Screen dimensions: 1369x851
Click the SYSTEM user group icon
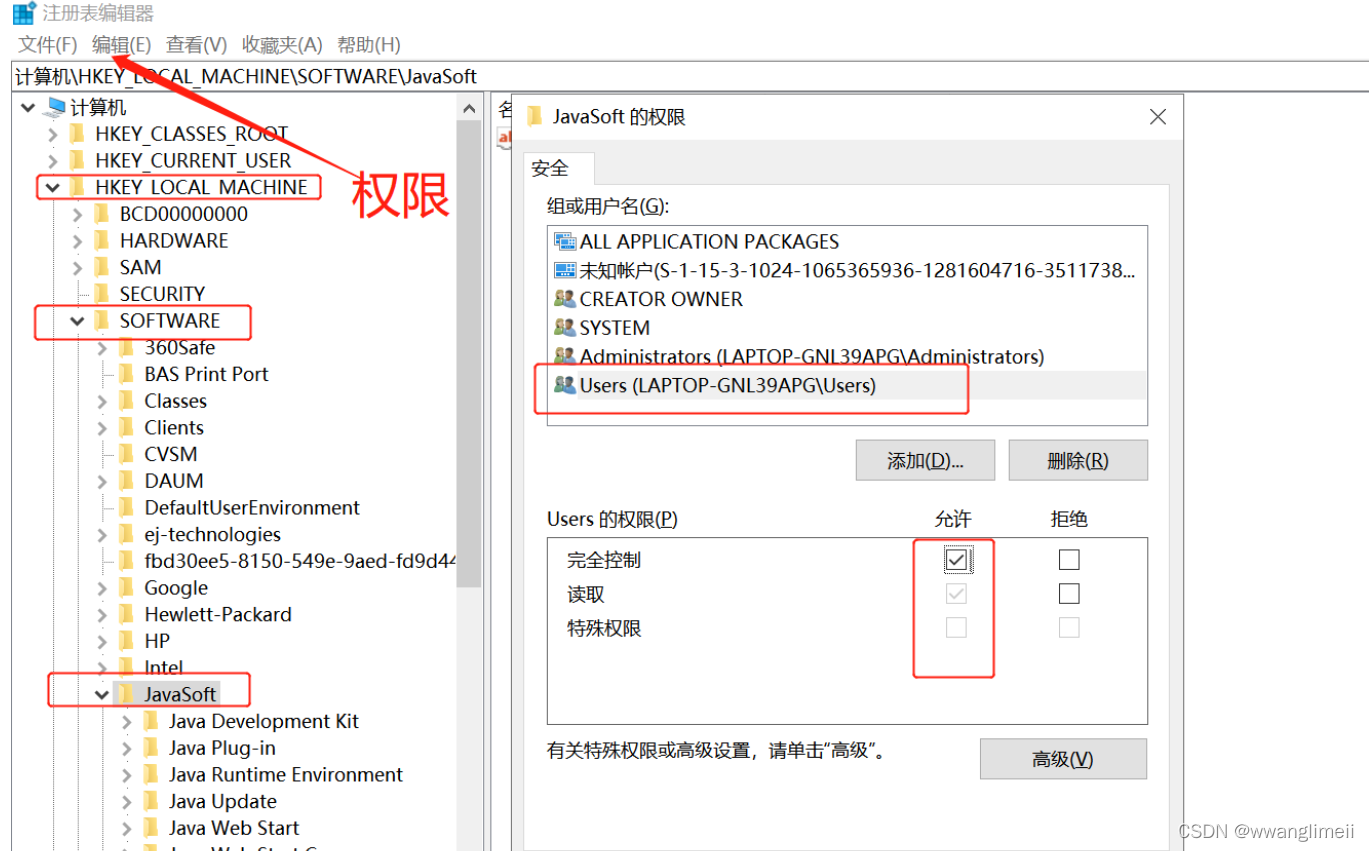[x=565, y=327]
